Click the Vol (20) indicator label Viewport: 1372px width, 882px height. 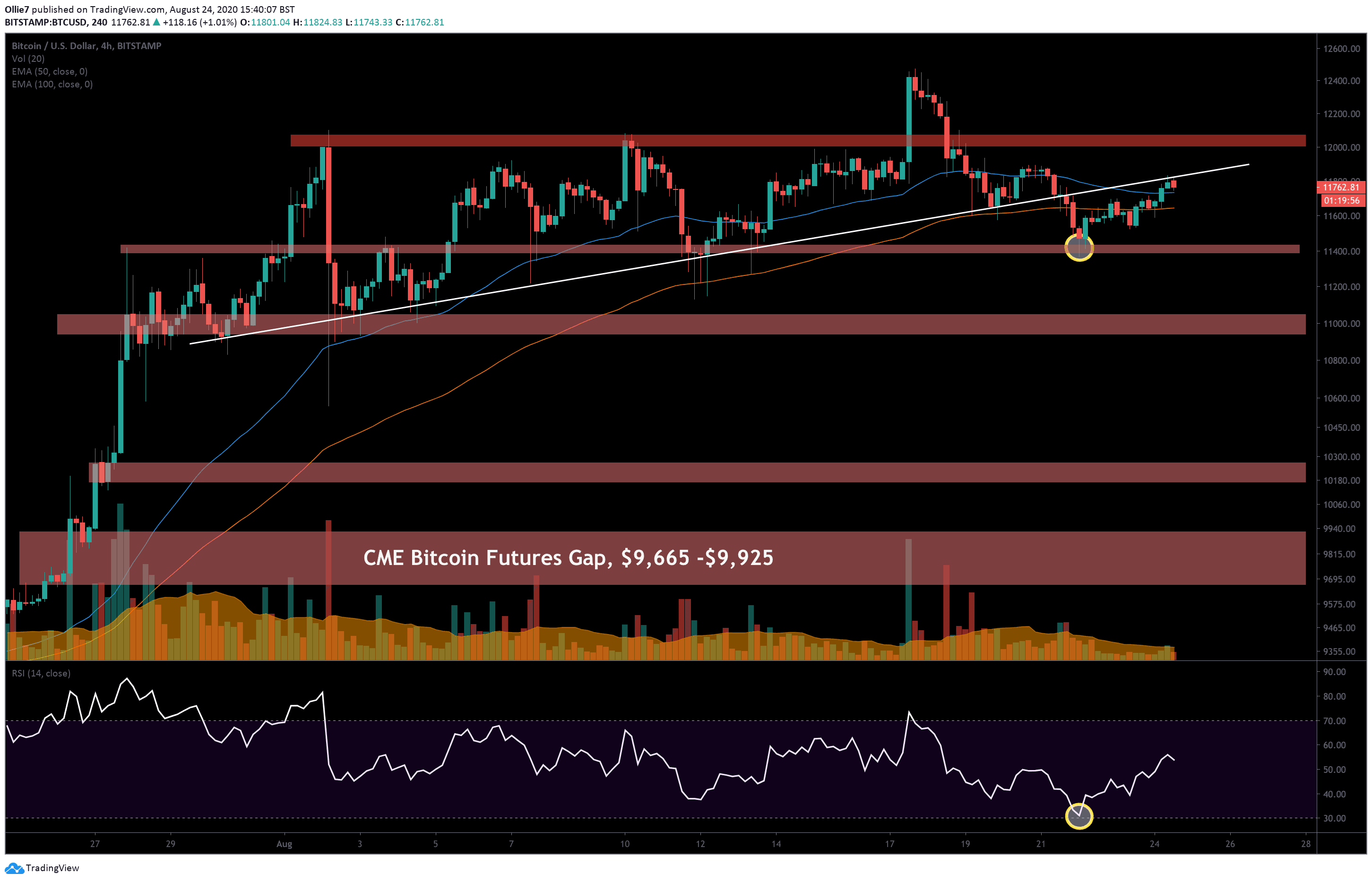click(x=28, y=59)
